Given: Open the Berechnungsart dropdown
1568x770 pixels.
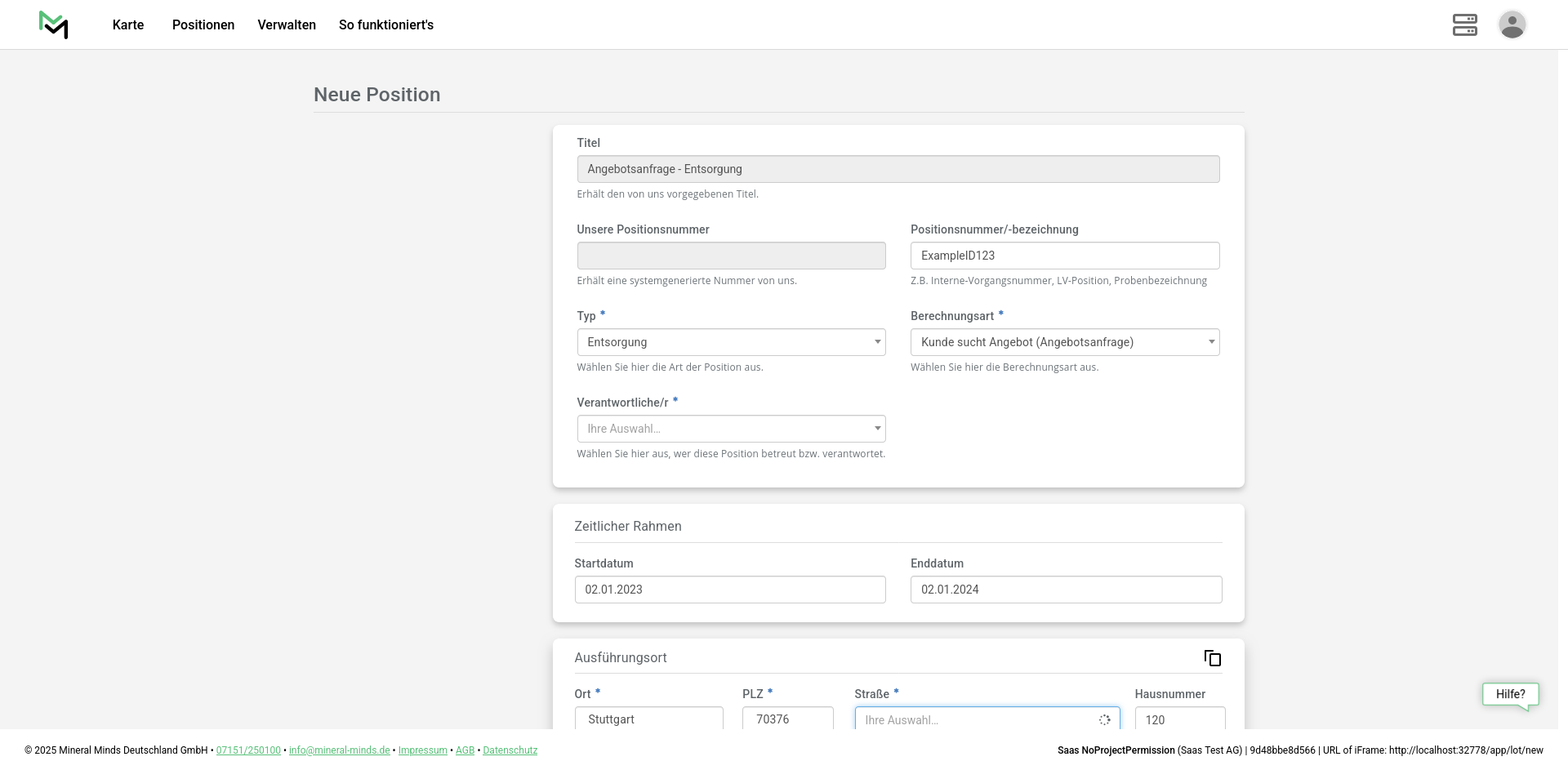Looking at the screenshot, I should coord(1064,342).
